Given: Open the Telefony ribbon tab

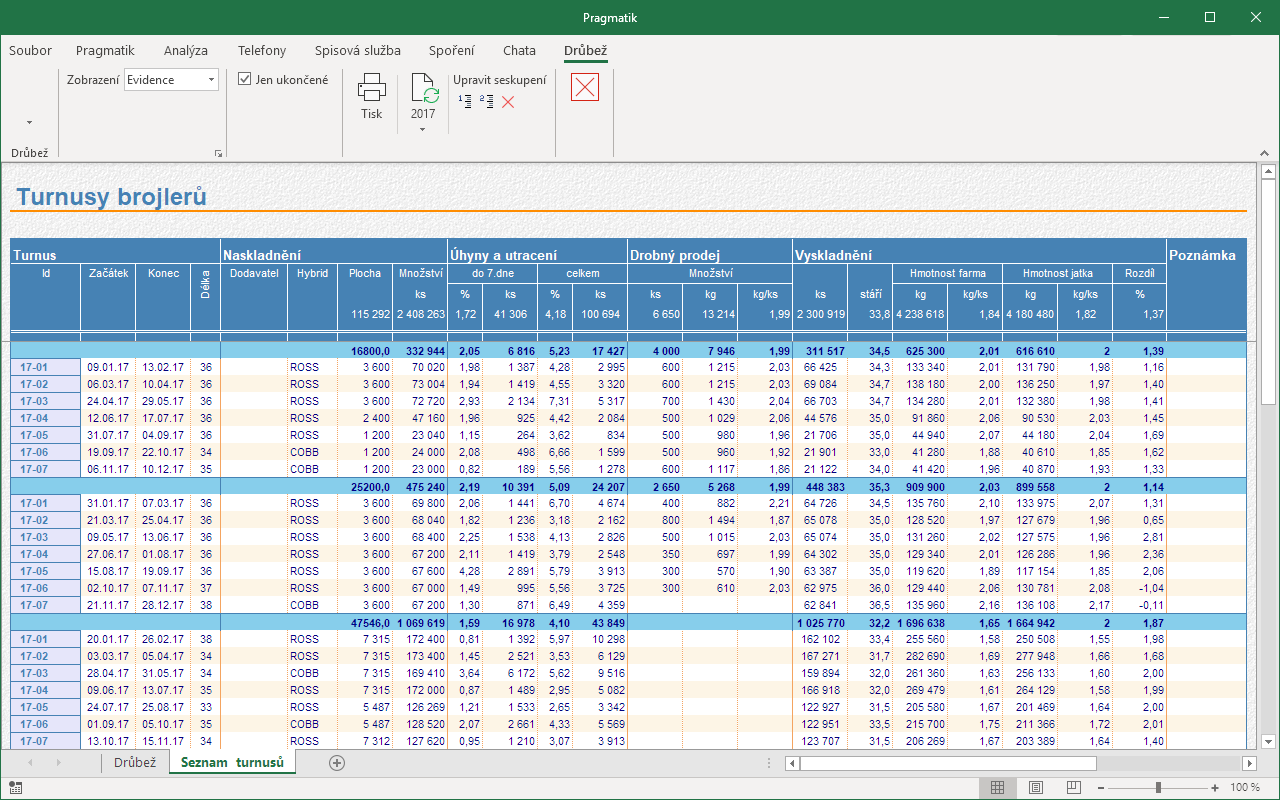Looking at the screenshot, I should click(262, 50).
